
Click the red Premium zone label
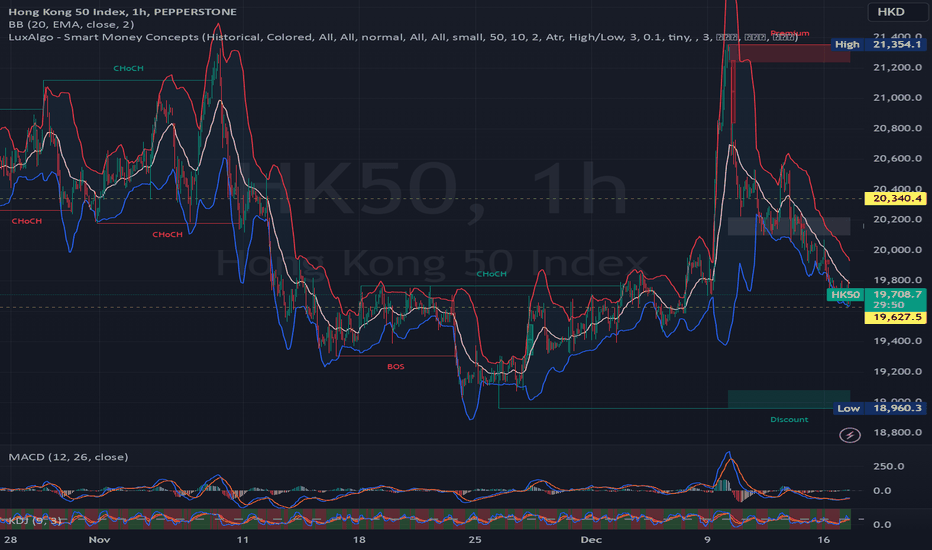point(789,33)
